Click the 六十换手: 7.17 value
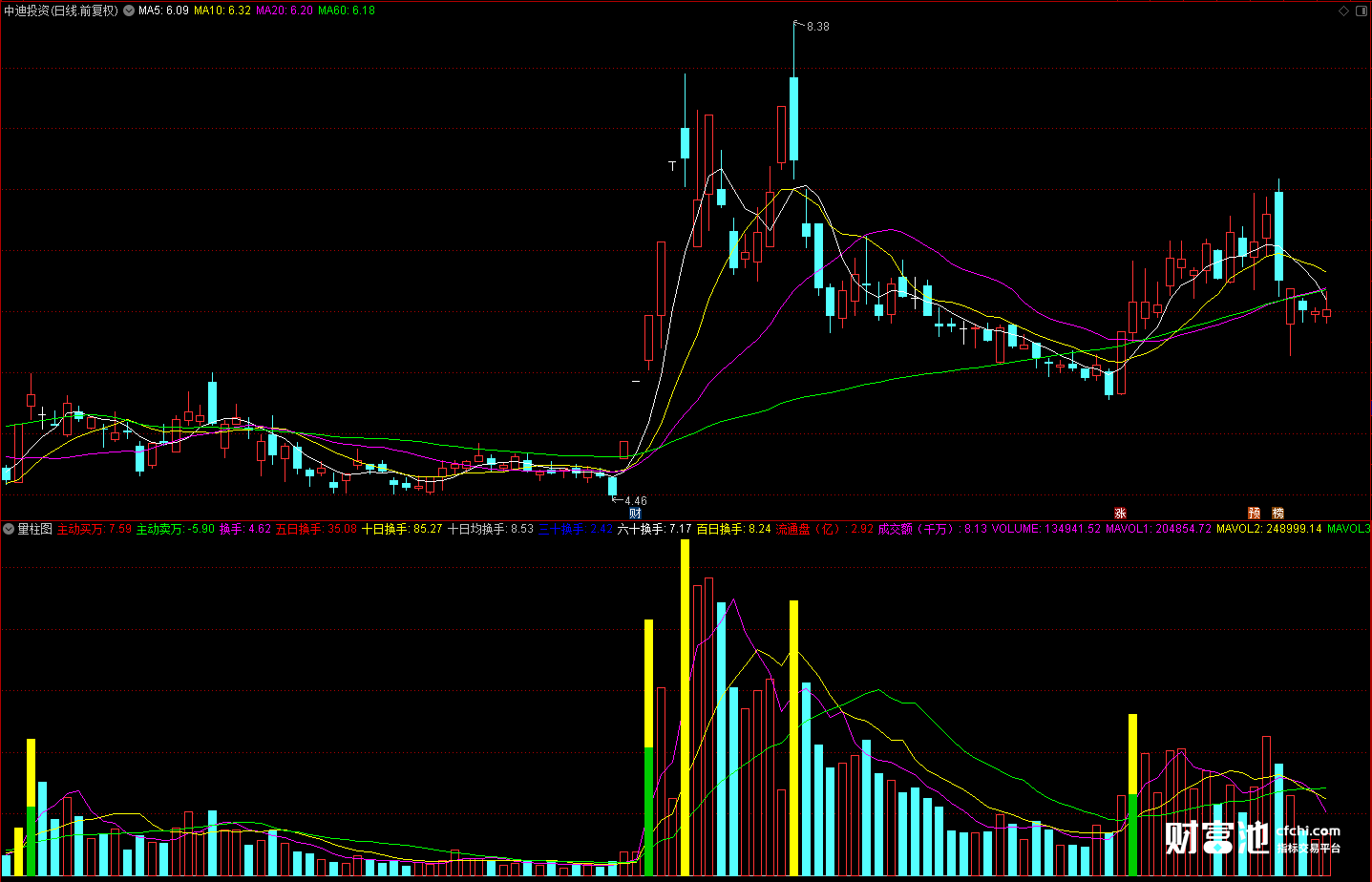The height and width of the screenshot is (882, 1372). pos(655,529)
